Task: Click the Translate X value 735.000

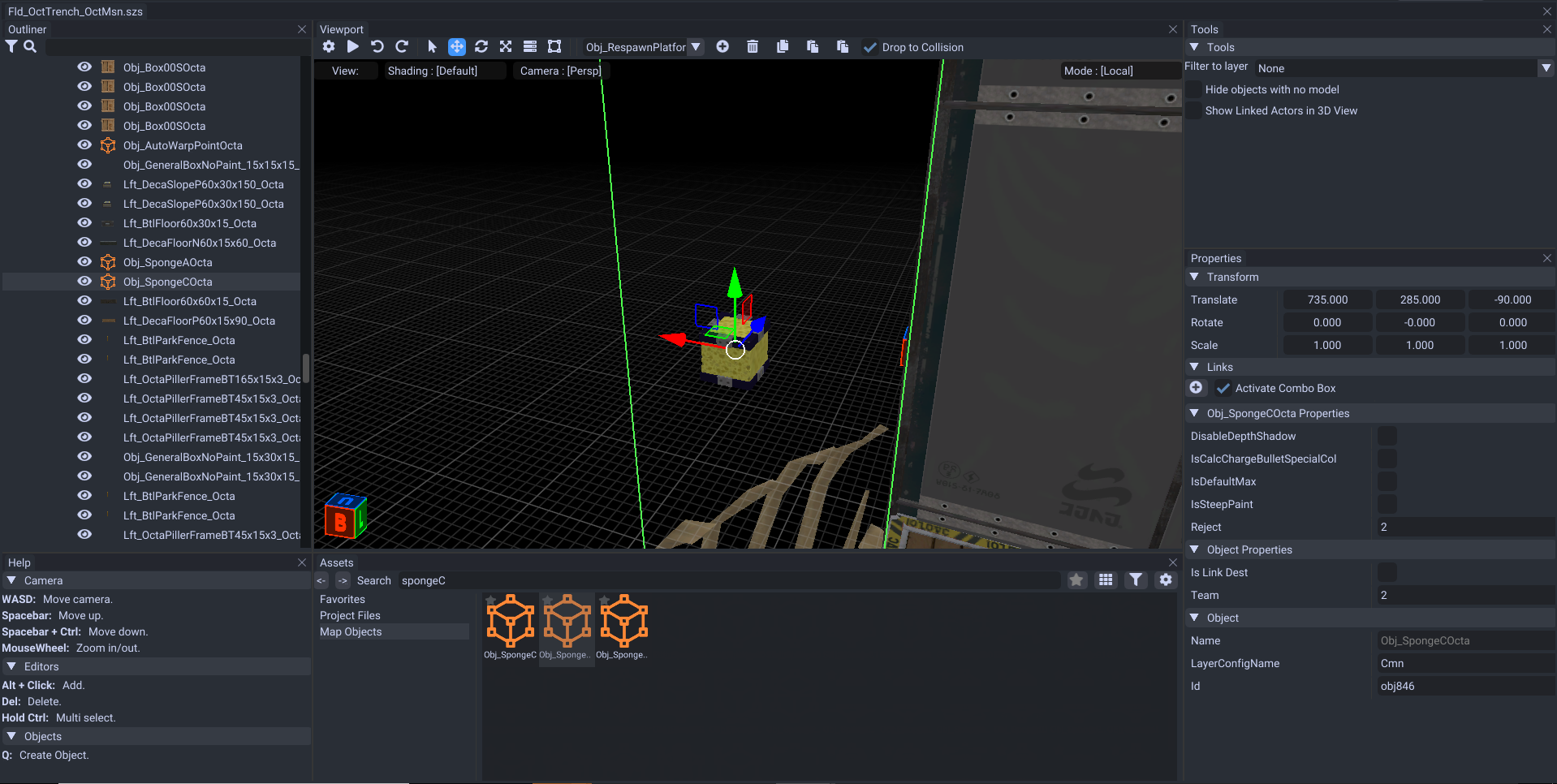Action: coord(1327,299)
